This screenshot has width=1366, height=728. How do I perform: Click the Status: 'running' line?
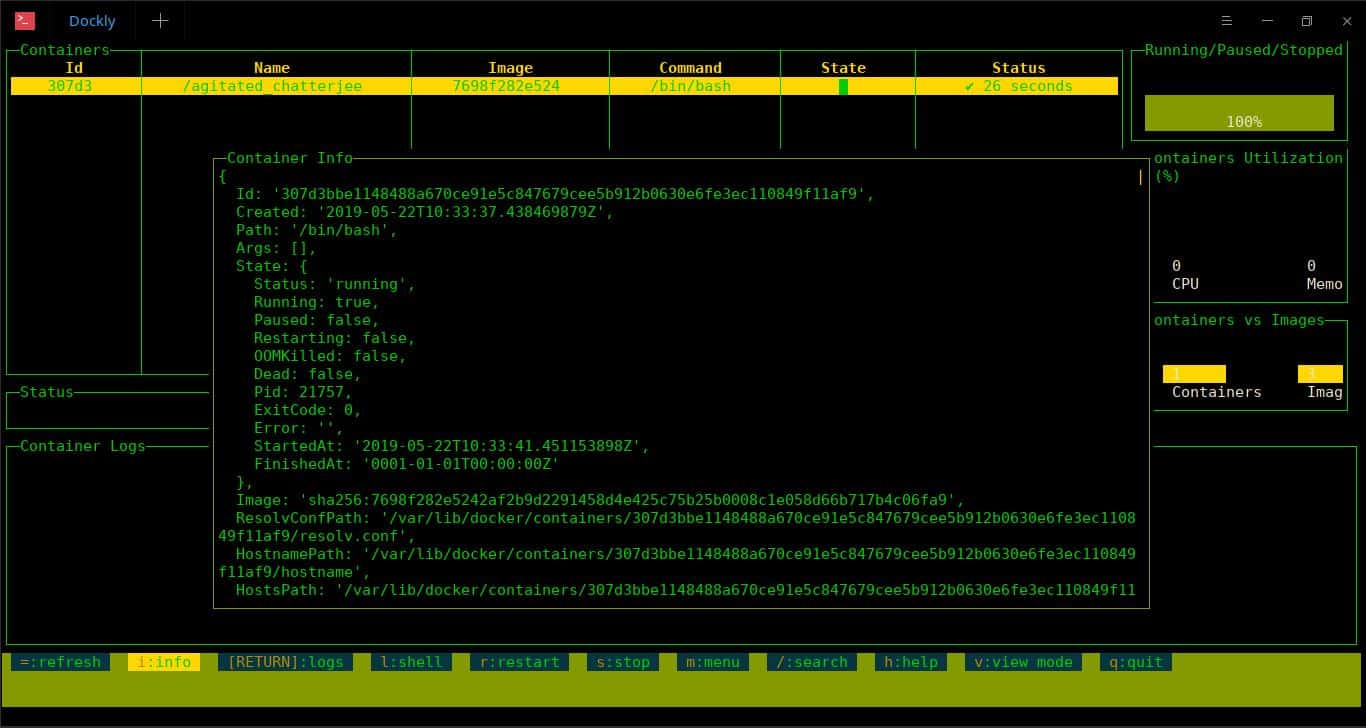click(x=334, y=284)
